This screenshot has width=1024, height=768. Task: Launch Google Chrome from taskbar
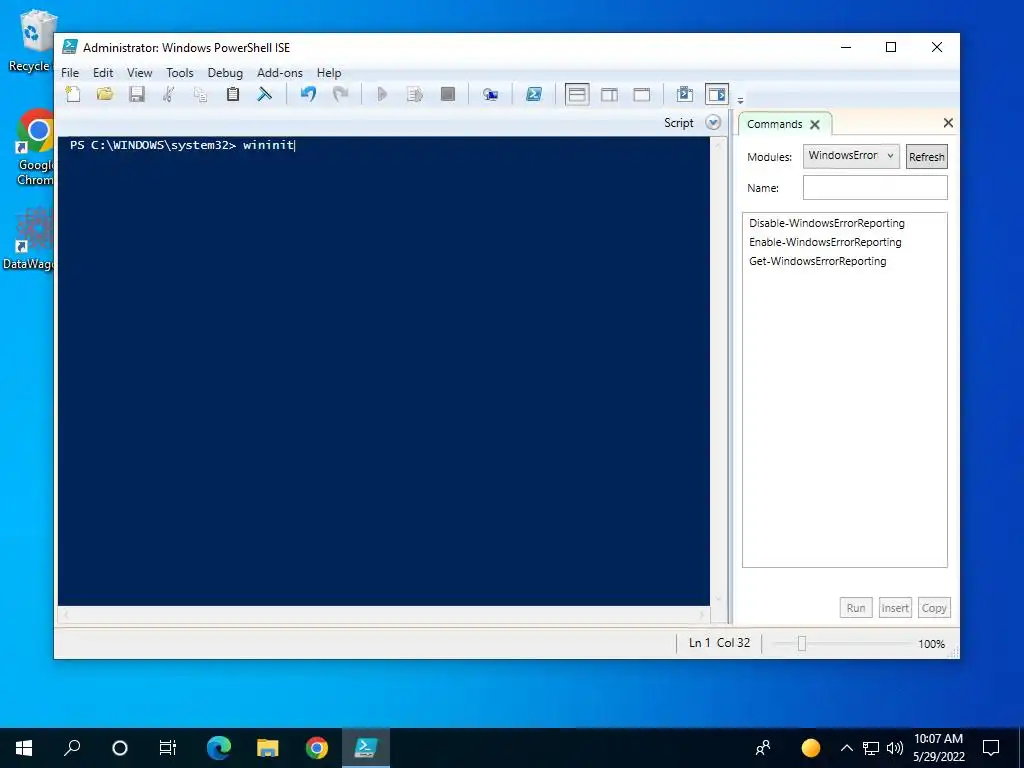tap(317, 748)
